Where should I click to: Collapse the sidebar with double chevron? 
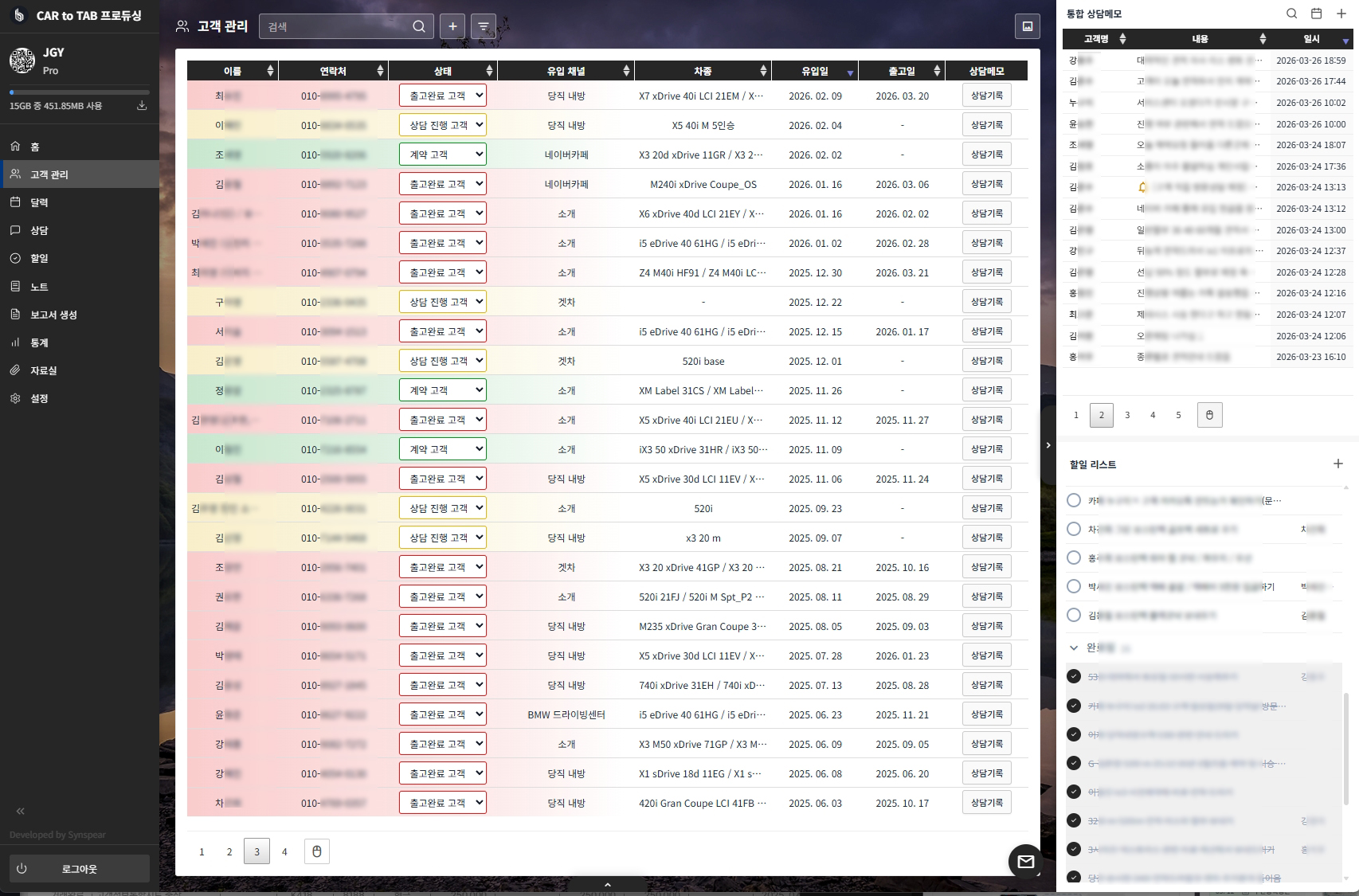pos(21,811)
